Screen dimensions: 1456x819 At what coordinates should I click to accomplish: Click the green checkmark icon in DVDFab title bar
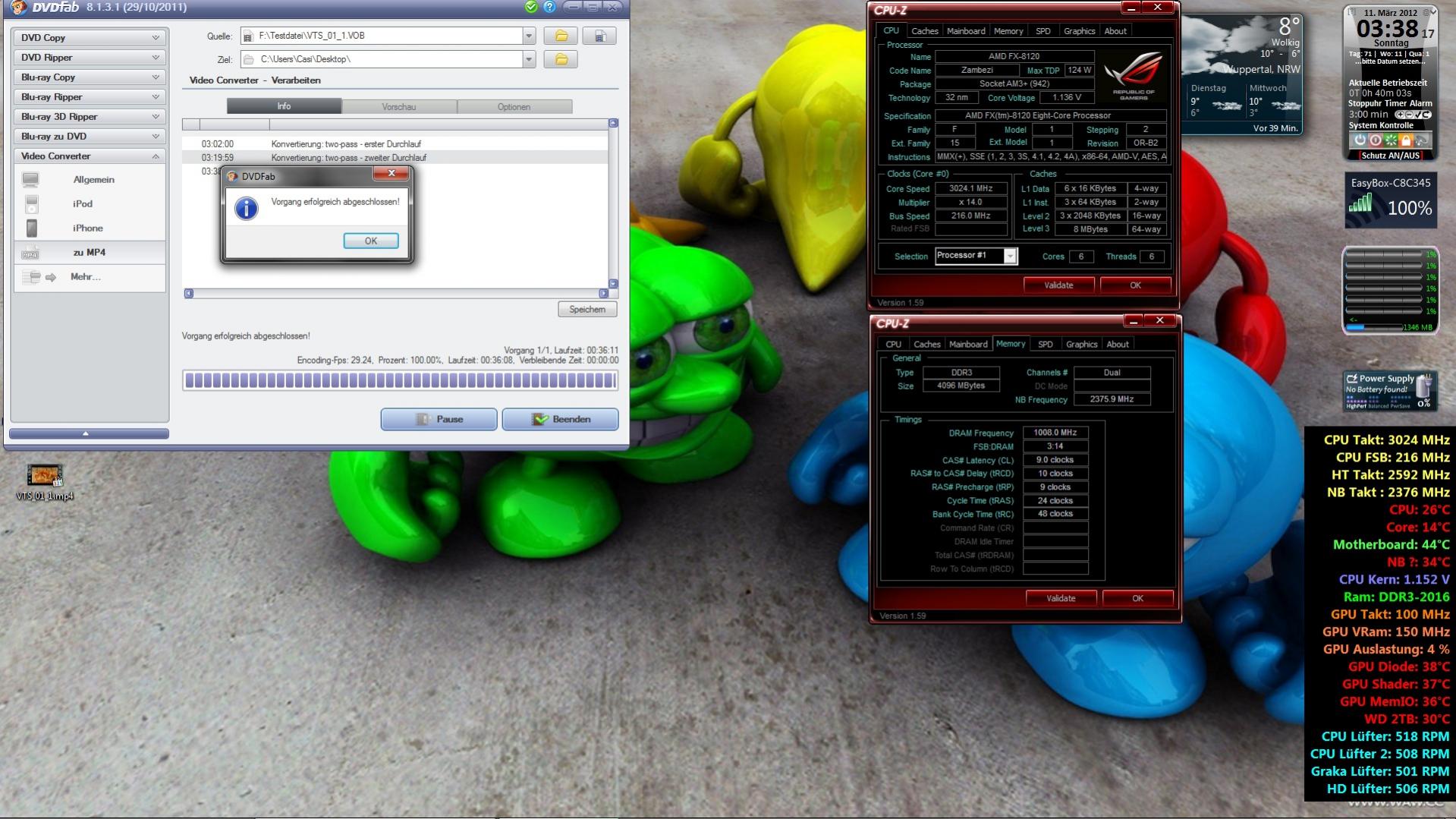(x=531, y=7)
